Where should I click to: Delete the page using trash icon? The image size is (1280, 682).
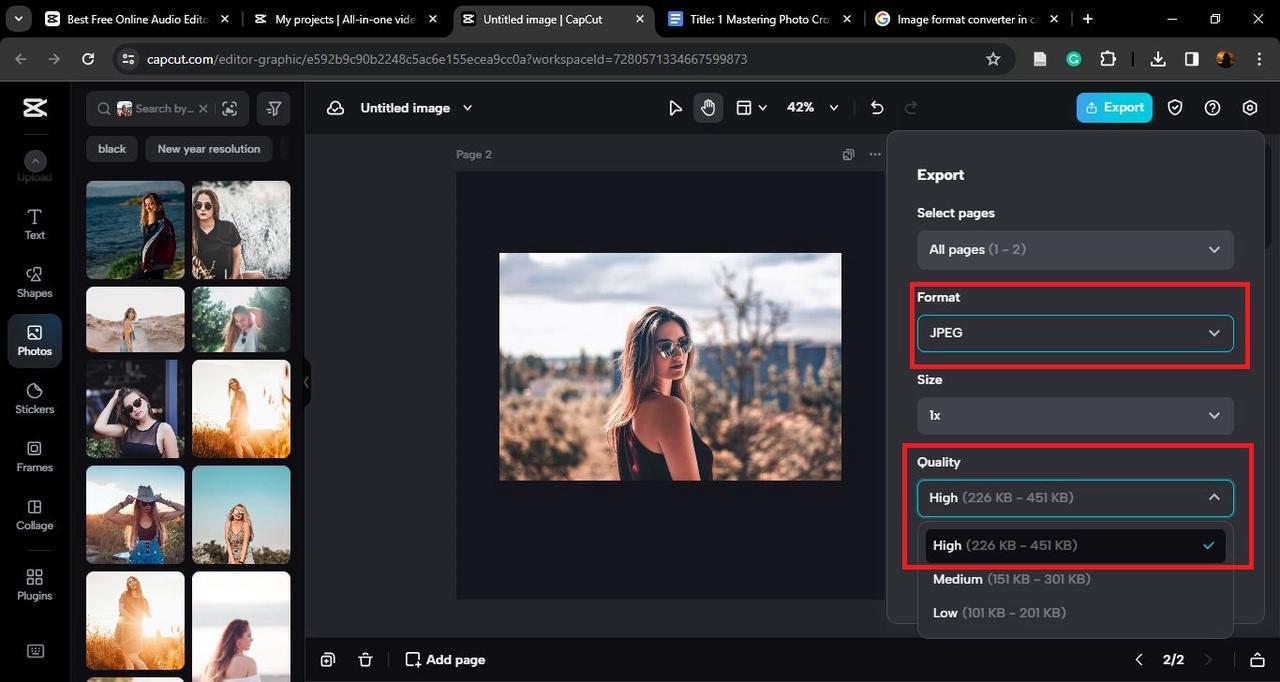(366, 660)
